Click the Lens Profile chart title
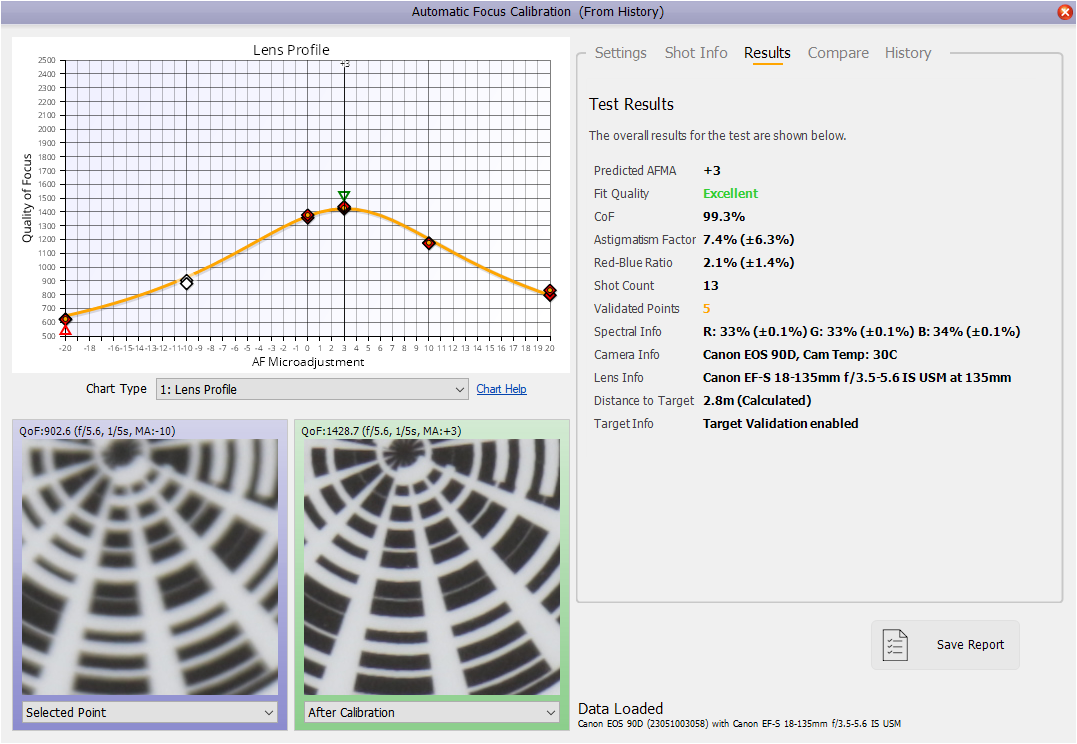The height and width of the screenshot is (744, 1077). (x=291, y=50)
